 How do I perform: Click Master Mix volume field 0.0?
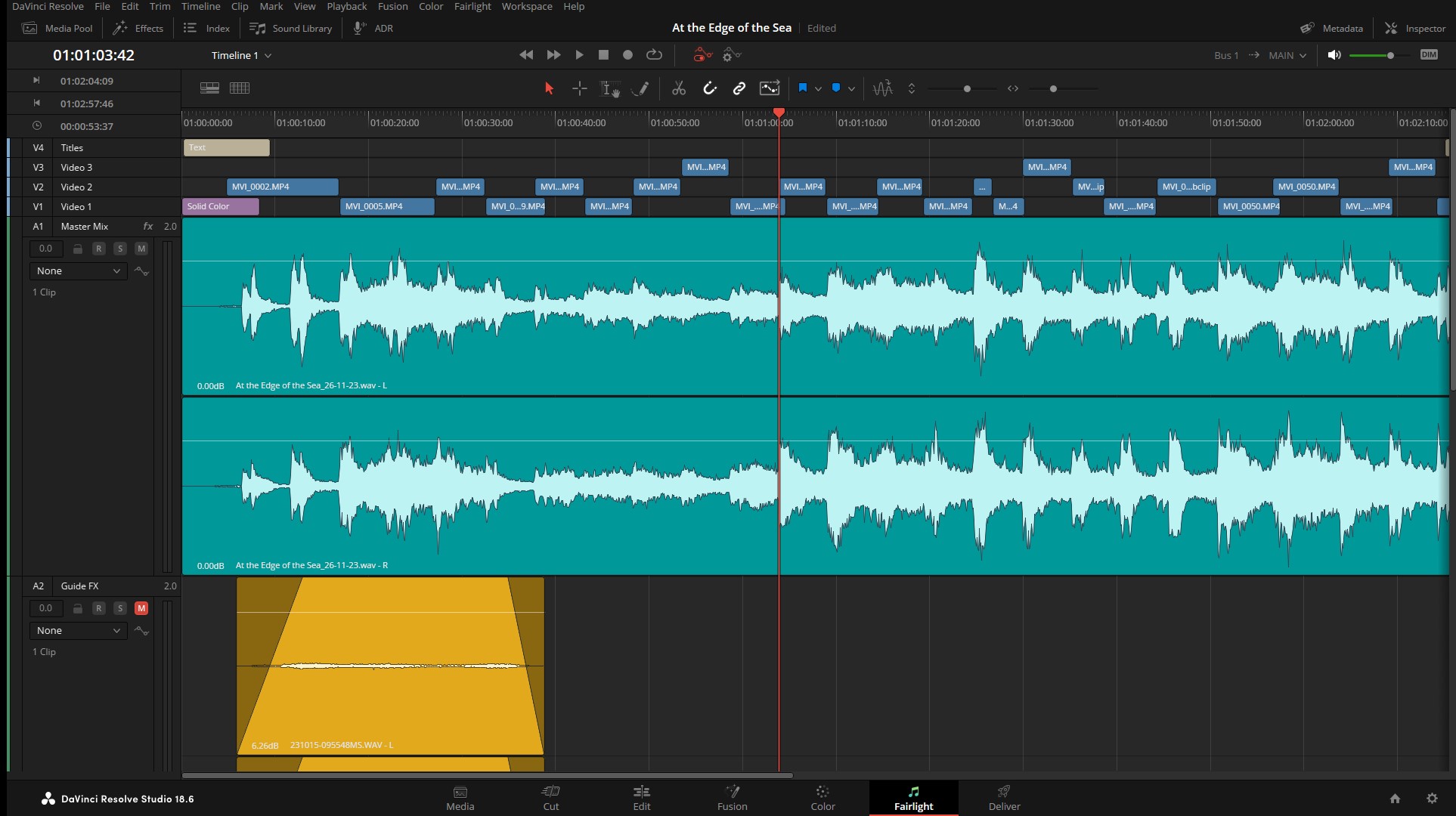(46, 249)
